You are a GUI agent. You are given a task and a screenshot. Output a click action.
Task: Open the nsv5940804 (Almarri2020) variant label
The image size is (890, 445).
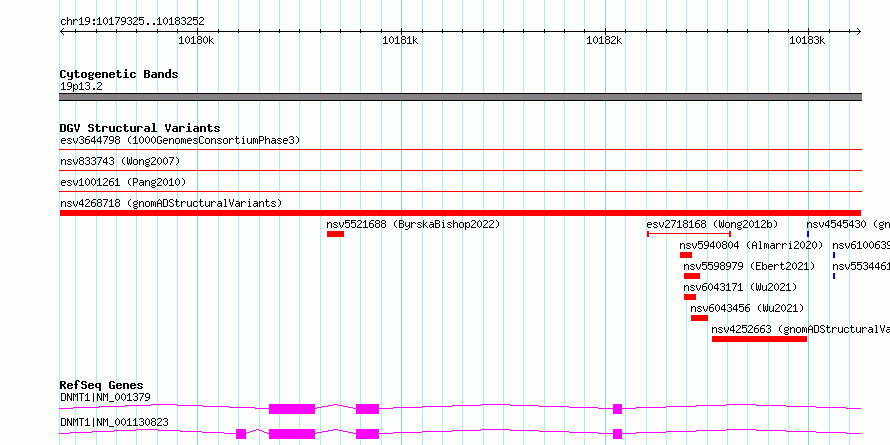click(751, 245)
